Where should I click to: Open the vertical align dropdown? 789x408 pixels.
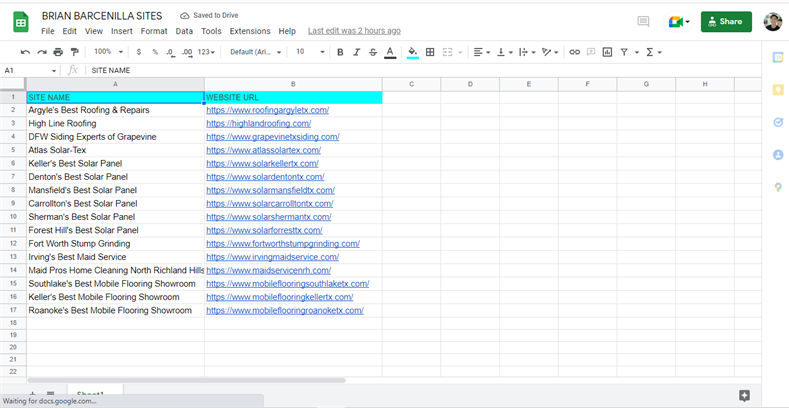(505, 52)
